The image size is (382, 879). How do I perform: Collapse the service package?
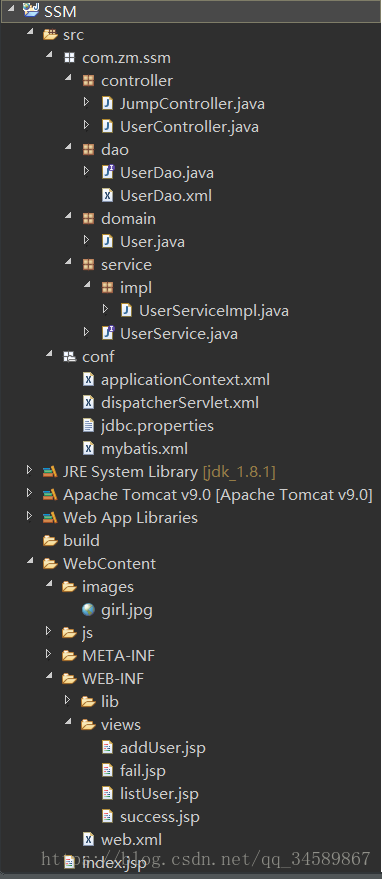(x=68, y=263)
